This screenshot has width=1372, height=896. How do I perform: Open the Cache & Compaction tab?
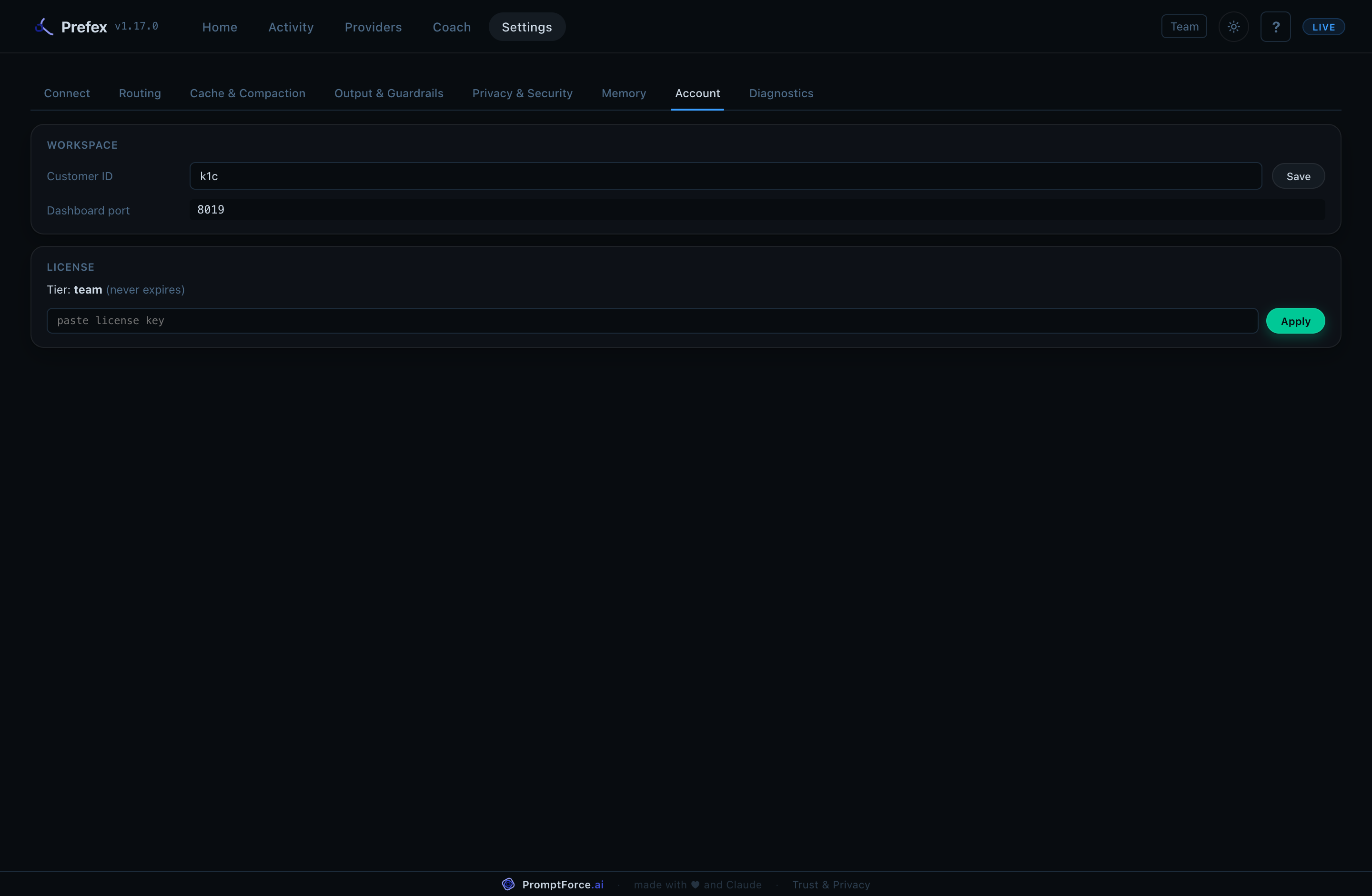click(248, 93)
